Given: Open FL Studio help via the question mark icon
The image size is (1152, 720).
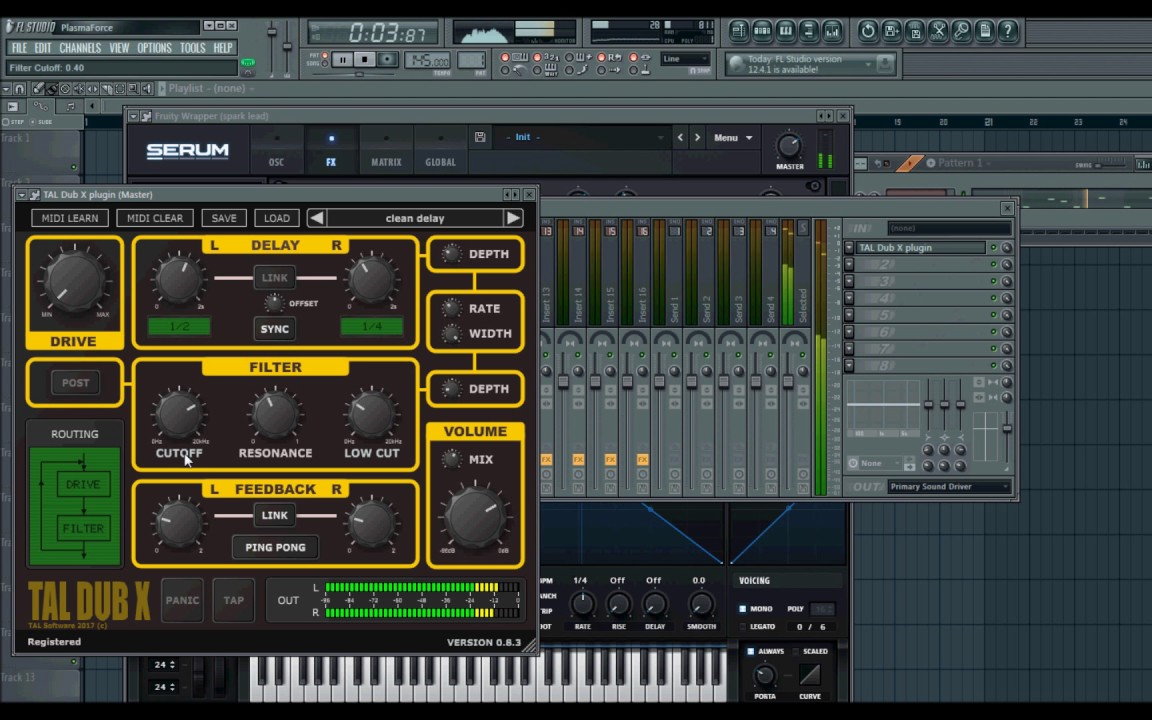Looking at the screenshot, I should click(1007, 31).
